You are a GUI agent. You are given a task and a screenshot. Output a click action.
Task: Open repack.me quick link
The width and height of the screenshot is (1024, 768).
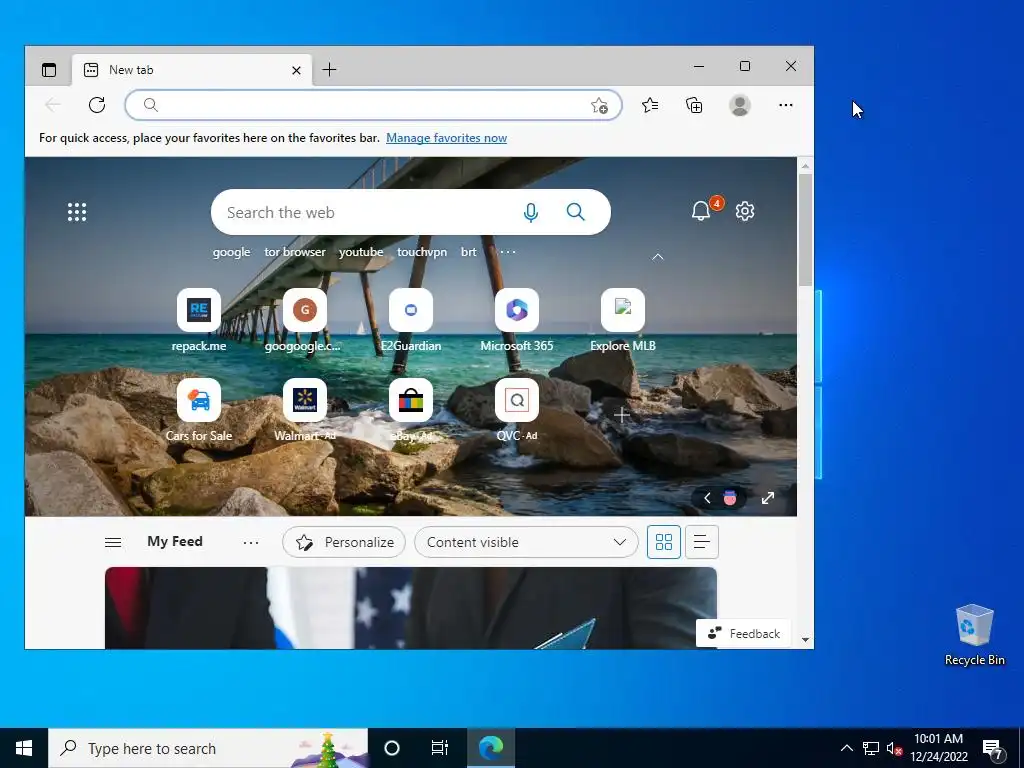[199, 321]
